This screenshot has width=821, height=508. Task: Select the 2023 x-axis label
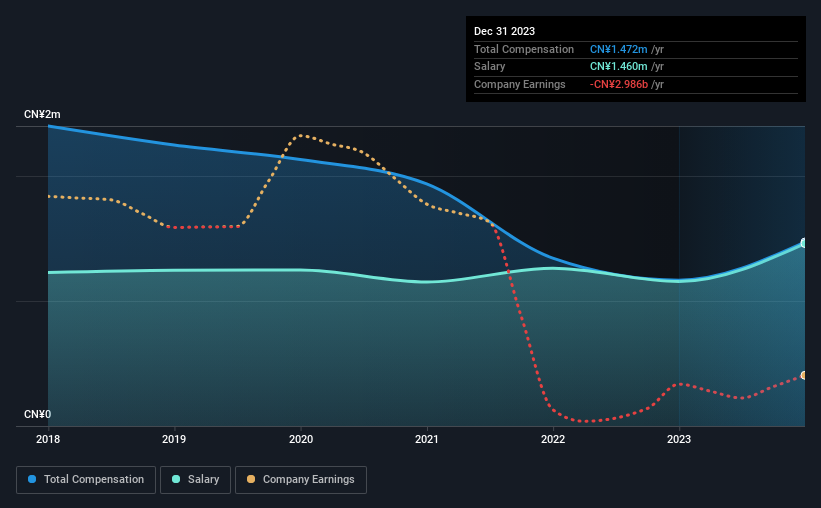point(679,439)
